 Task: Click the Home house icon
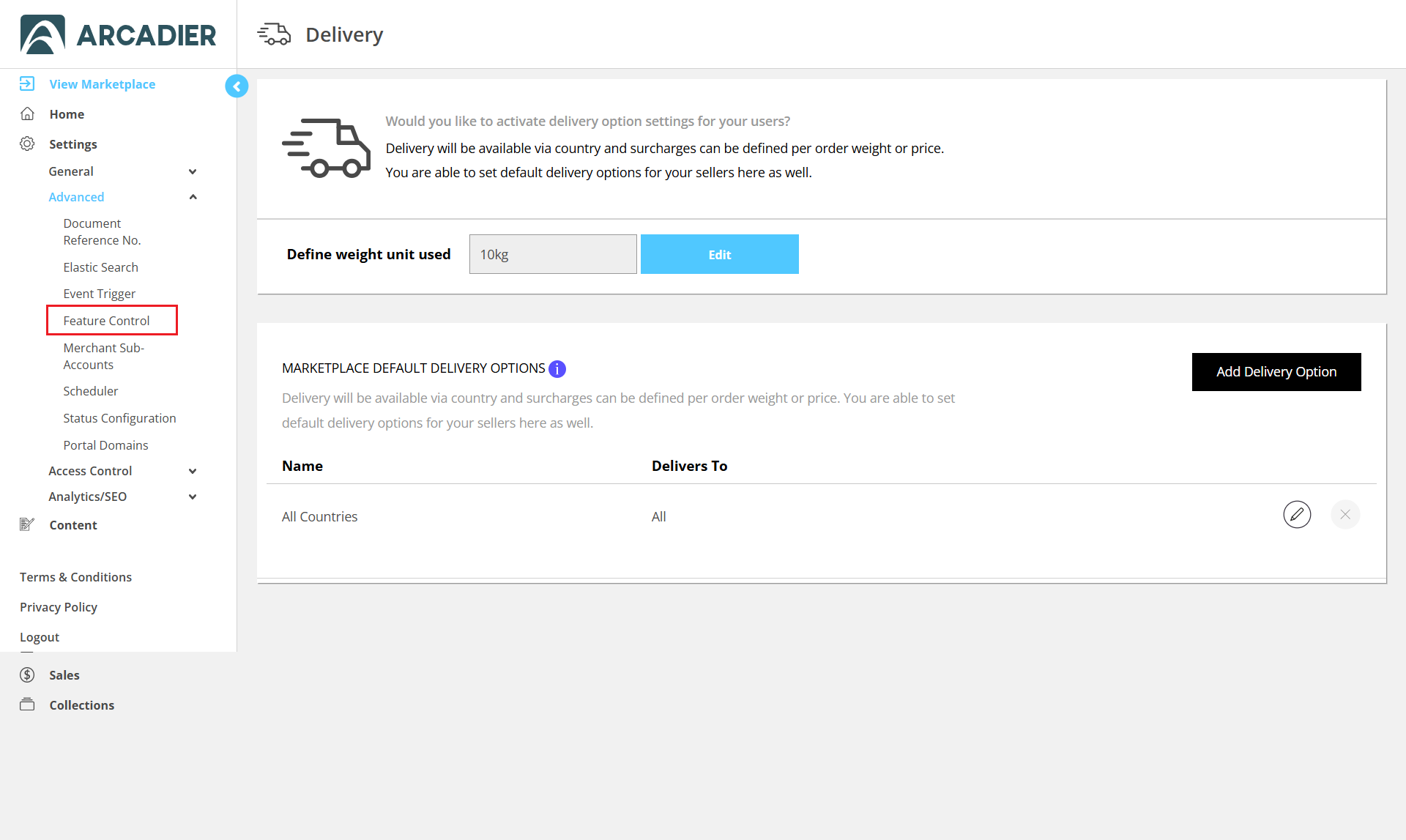click(27, 114)
